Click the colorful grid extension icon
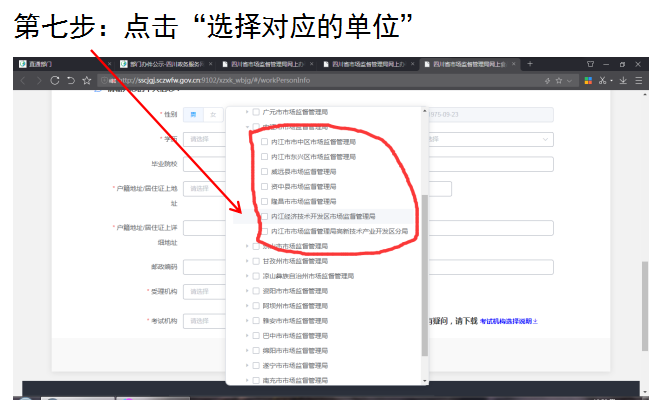658x403 pixels. point(588,79)
